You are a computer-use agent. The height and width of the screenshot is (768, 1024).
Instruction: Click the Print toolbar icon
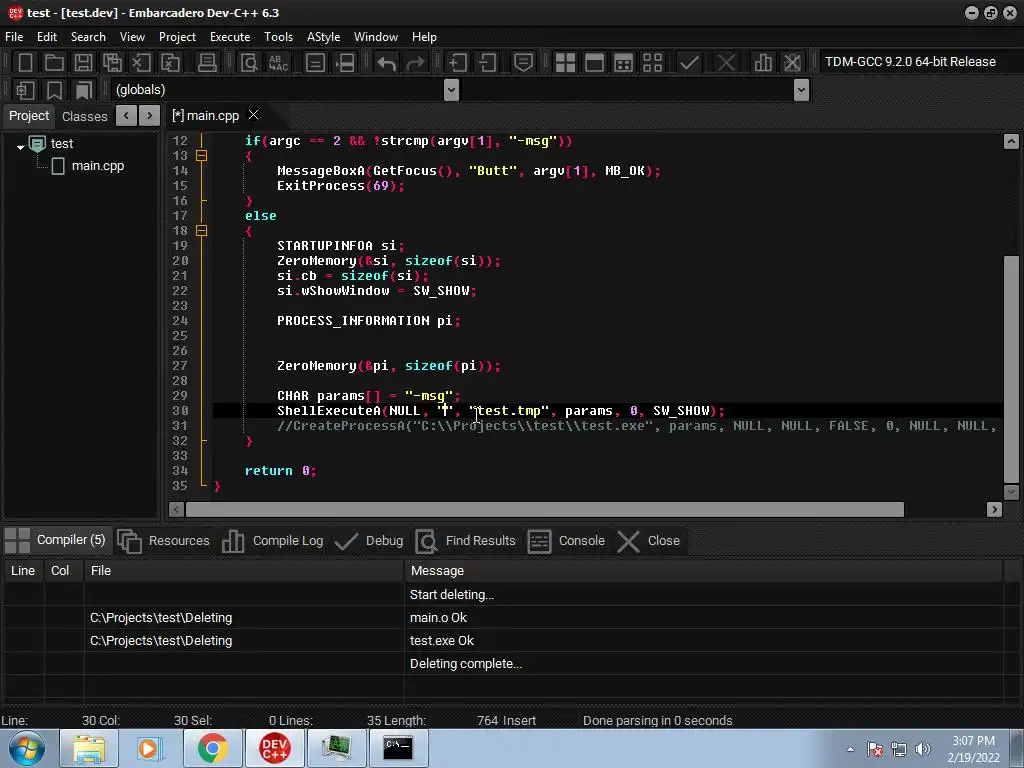(x=207, y=63)
